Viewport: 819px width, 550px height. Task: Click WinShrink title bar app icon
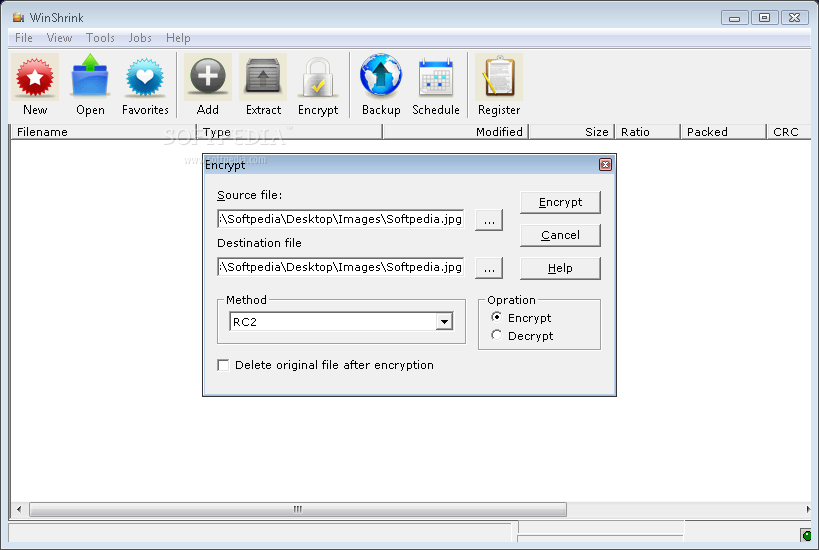[x=18, y=18]
